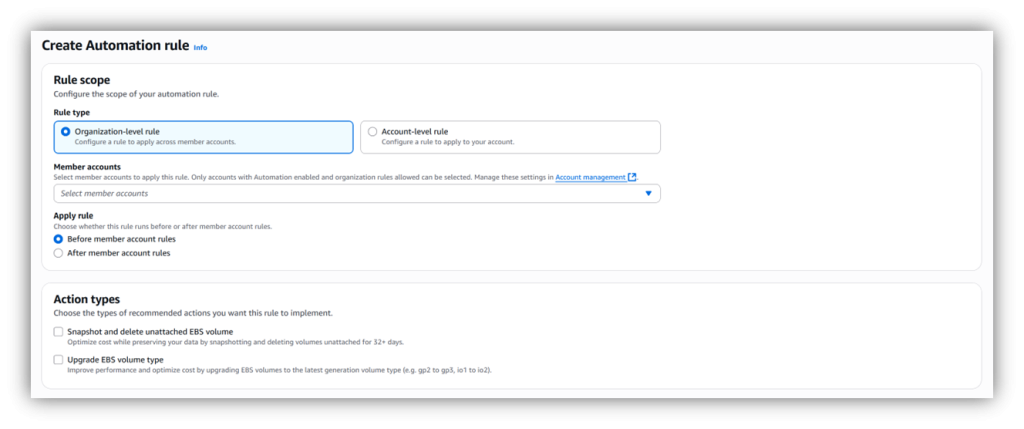Select After member account rules option
1024x429 pixels.
point(58,253)
